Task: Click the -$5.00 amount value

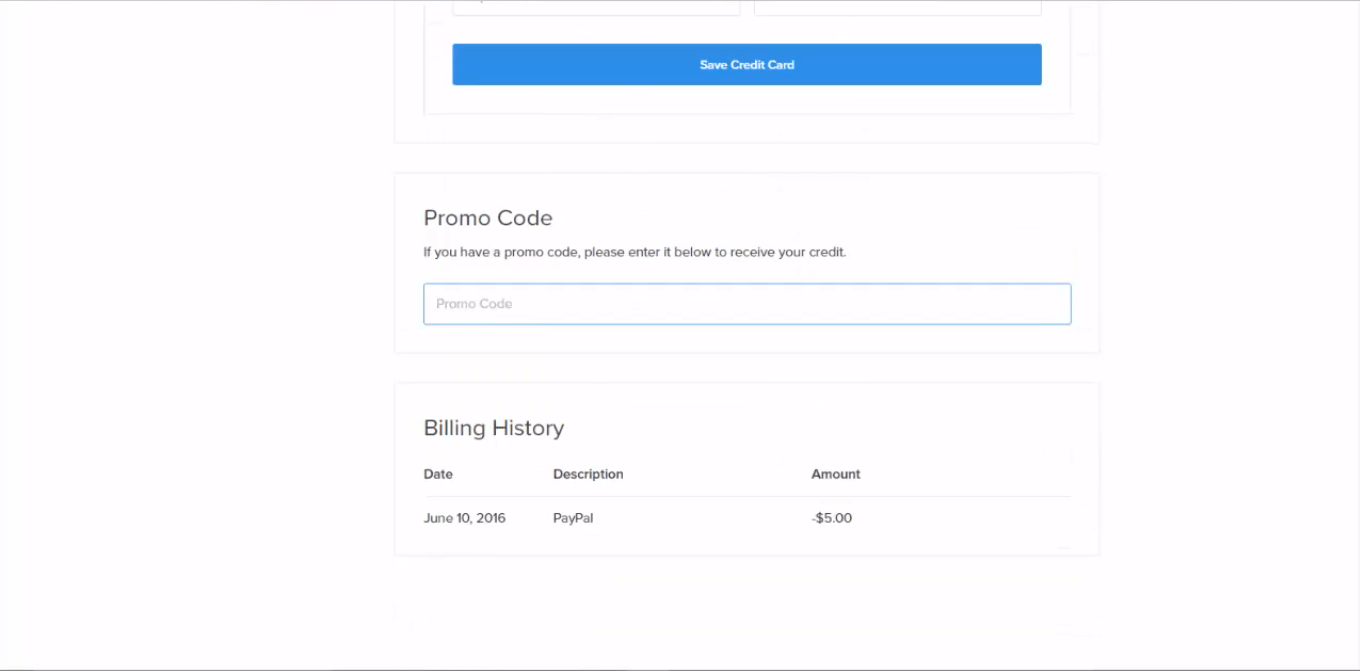Action: (x=831, y=518)
